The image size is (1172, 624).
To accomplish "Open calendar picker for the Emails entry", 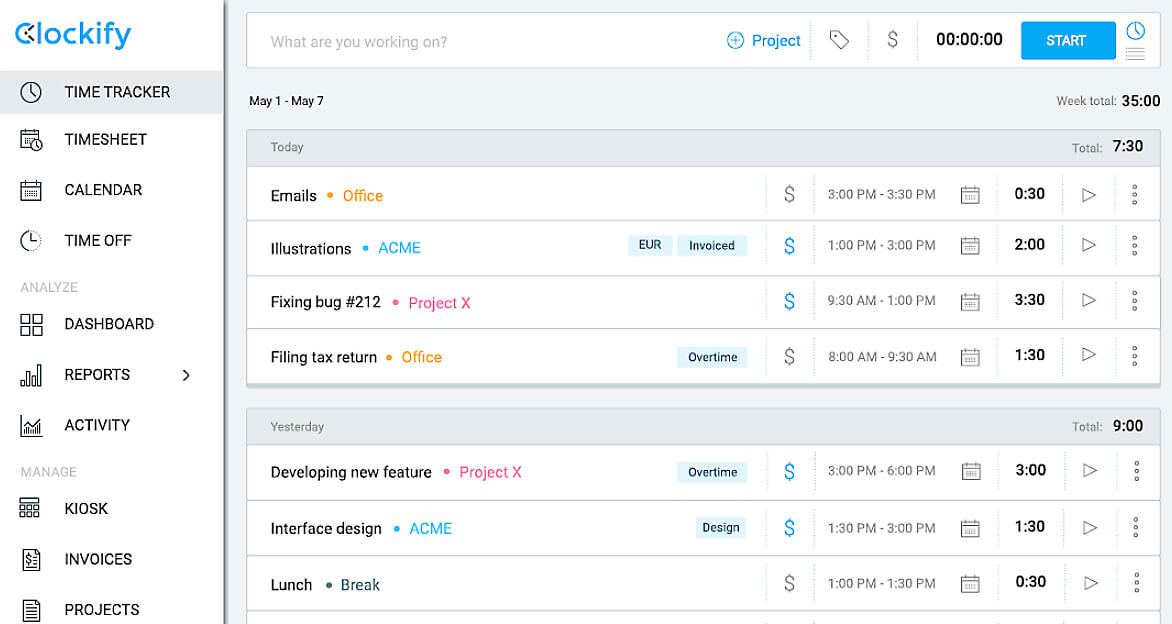I will tap(969, 195).
